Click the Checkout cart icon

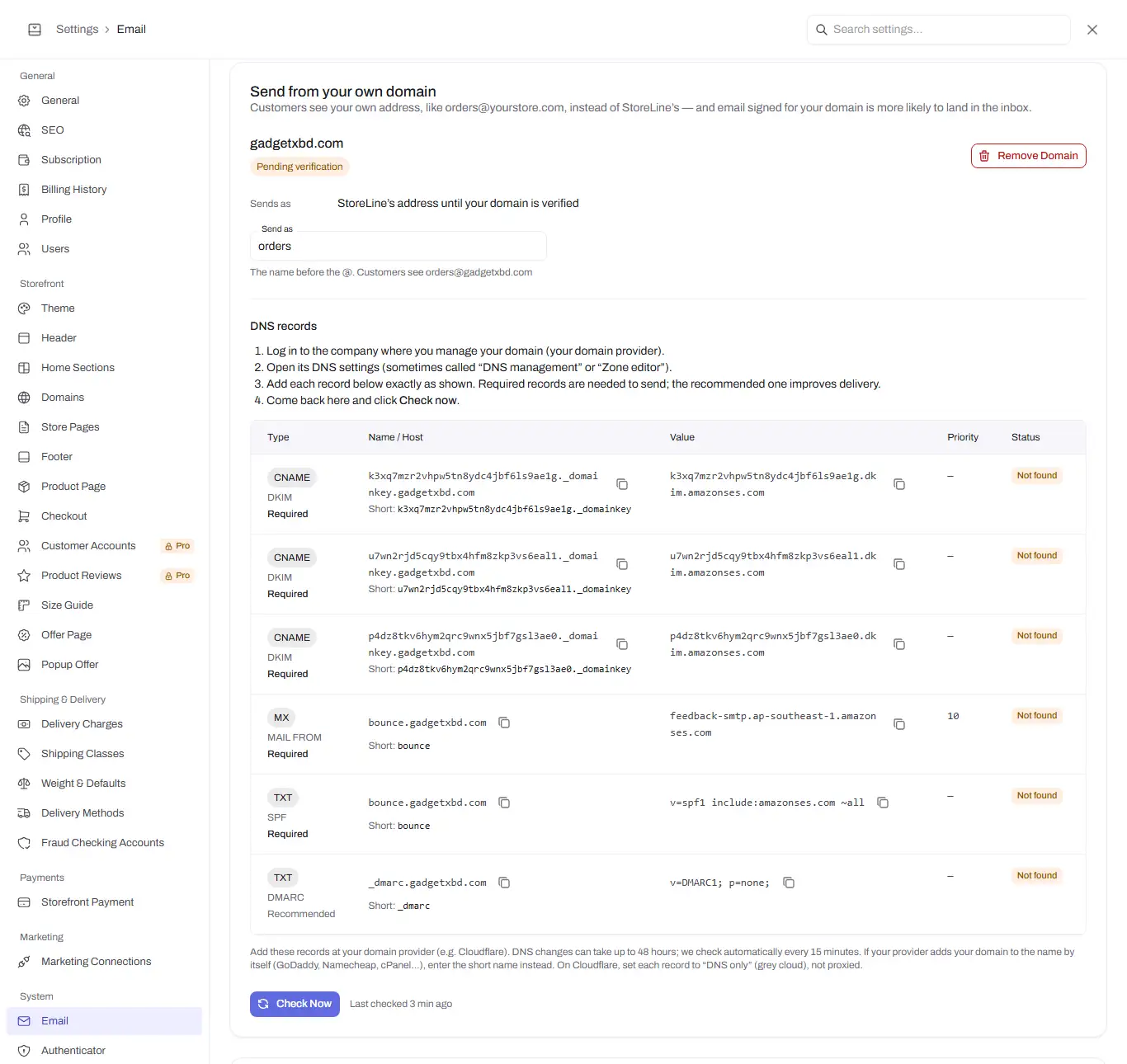tap(24, 516)
